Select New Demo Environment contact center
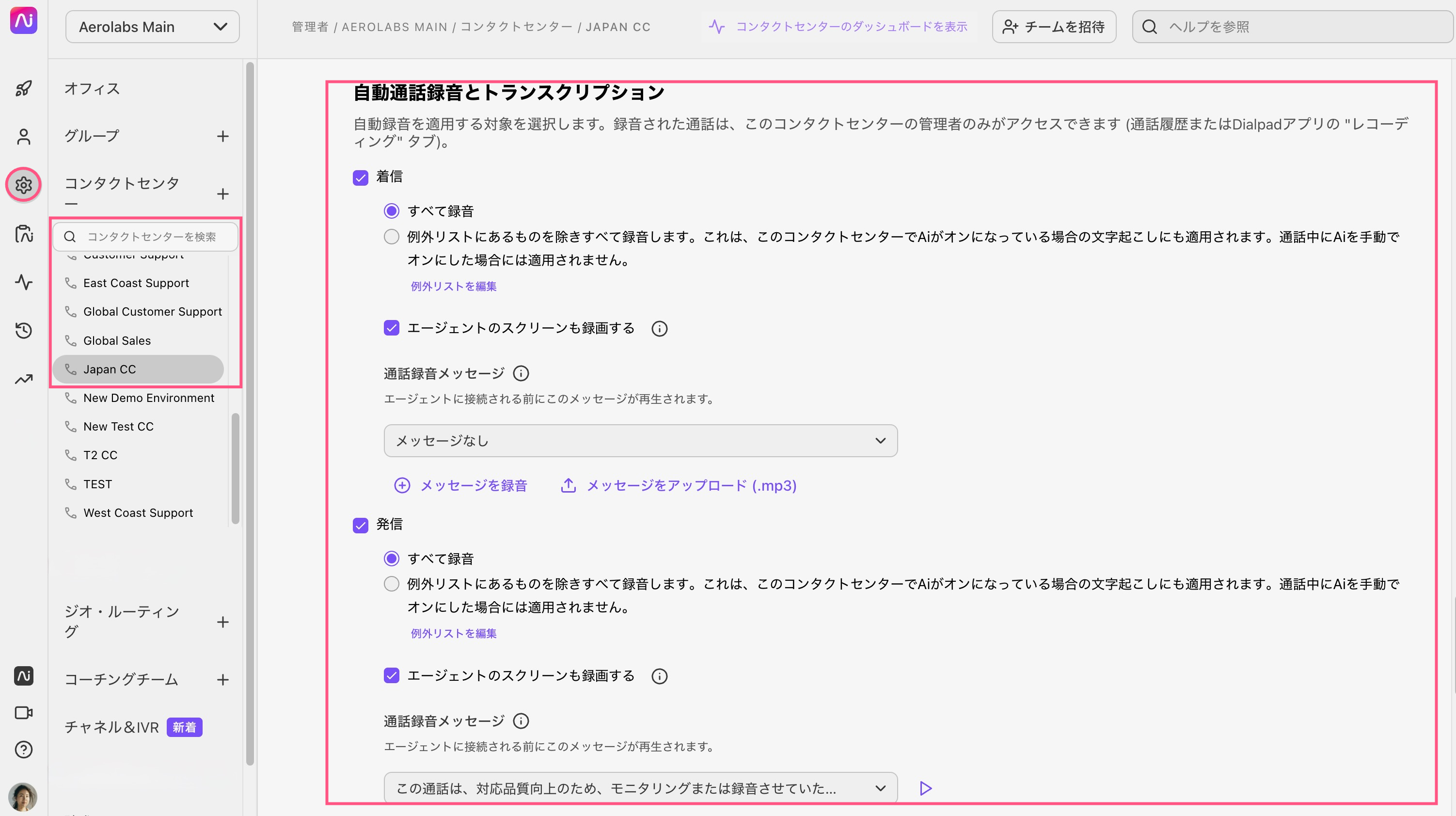1456x816 pixels. 149,398
